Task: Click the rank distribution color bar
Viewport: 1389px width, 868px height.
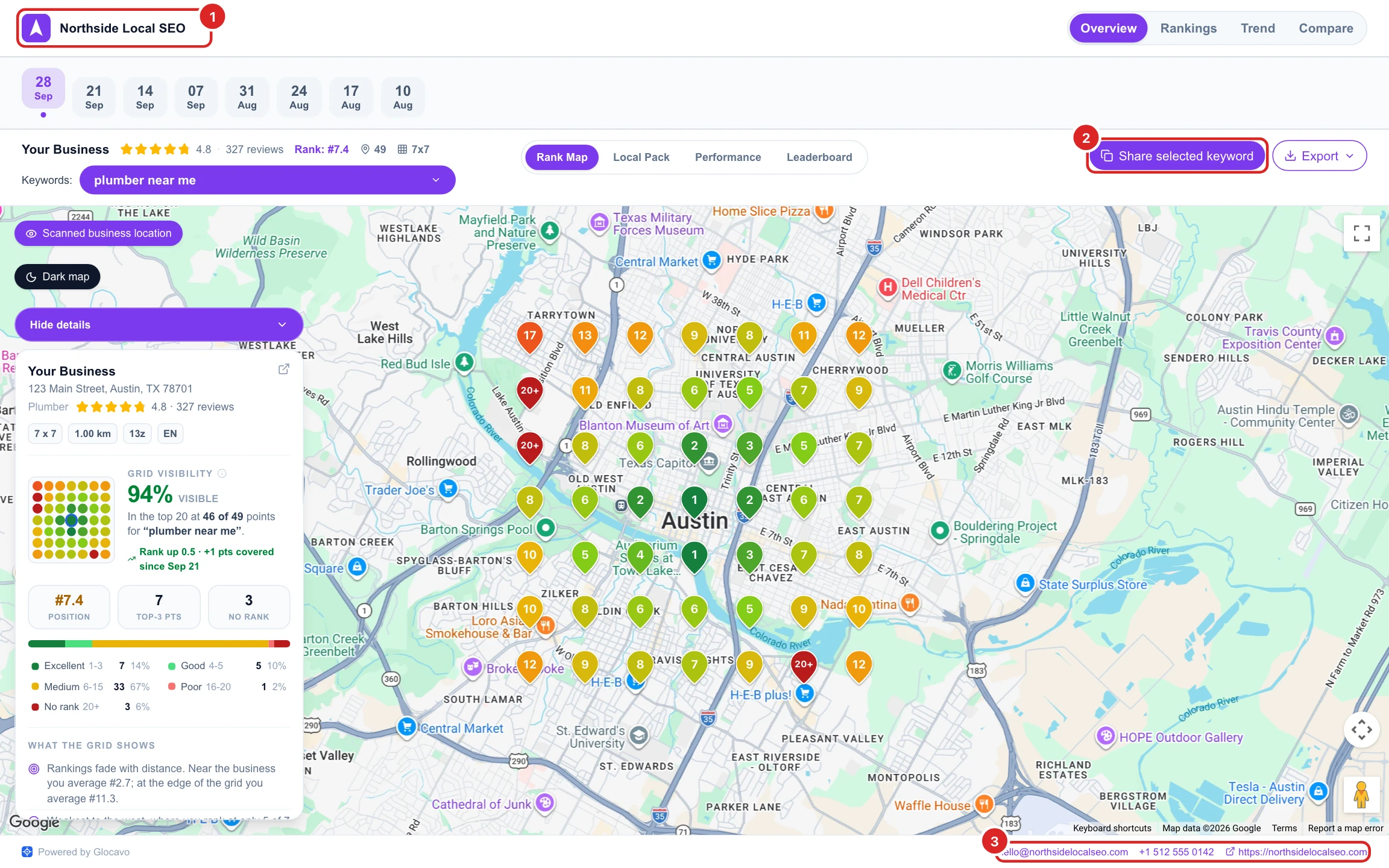Action: point(159,644)
